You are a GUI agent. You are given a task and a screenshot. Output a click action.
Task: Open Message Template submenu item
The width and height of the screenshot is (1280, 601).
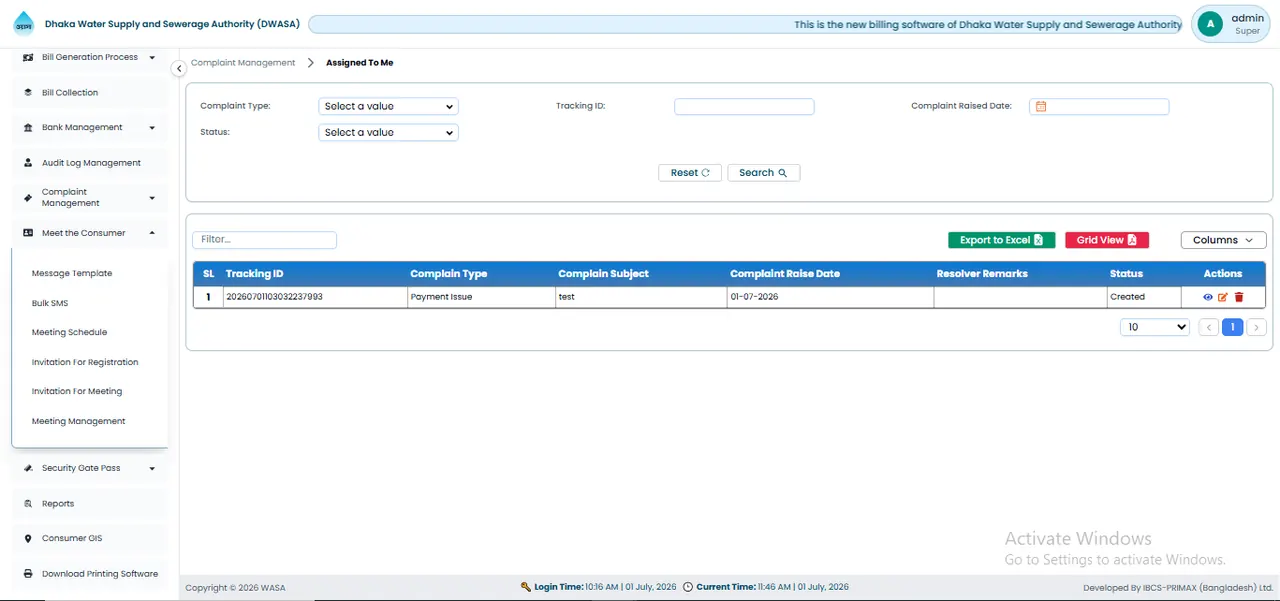(x=72, y=273)
